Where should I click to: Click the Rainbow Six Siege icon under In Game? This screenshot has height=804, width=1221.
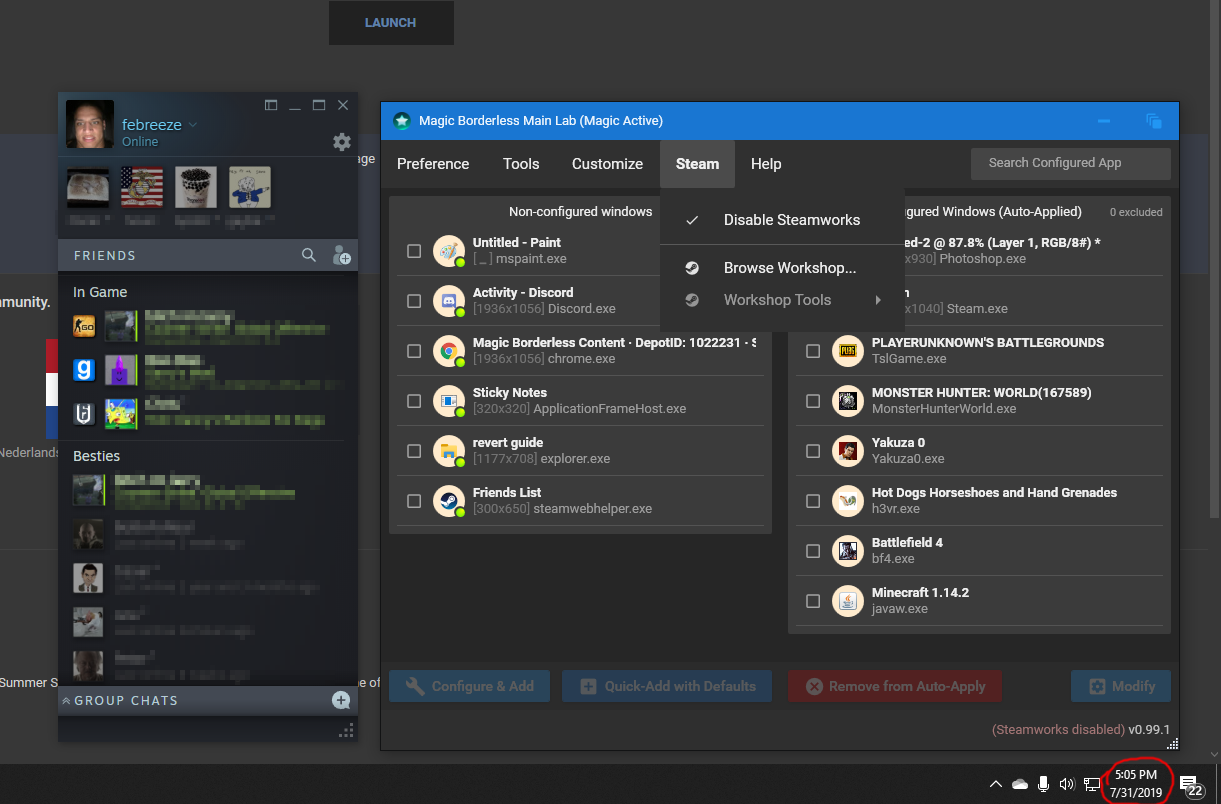(84, 414)
